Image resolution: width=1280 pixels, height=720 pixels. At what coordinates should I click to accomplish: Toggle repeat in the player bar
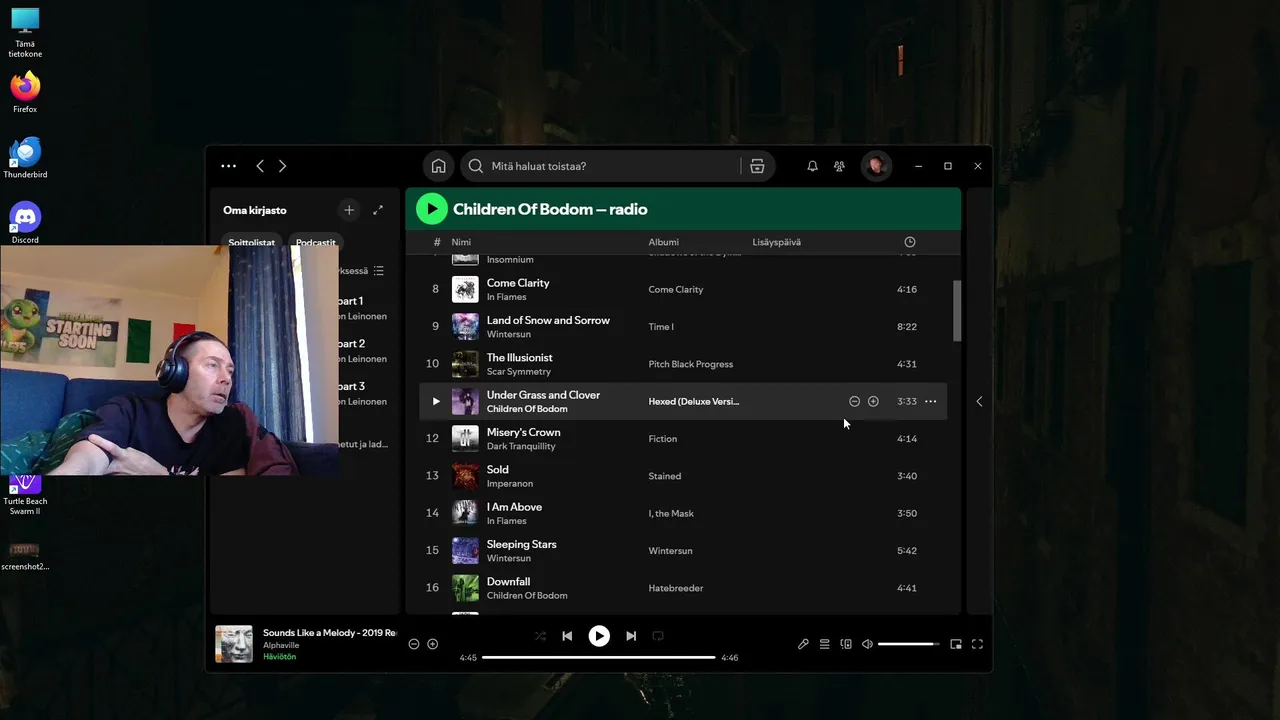coord(658,636)
